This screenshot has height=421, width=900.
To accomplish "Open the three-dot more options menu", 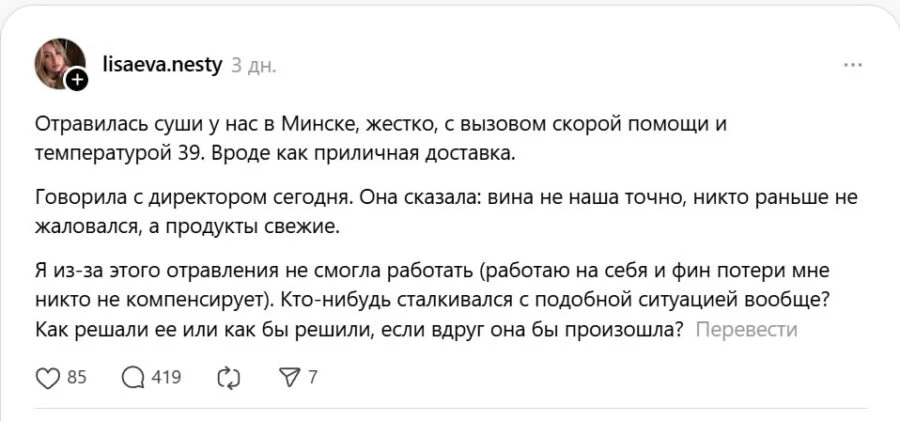I will 852,65.
